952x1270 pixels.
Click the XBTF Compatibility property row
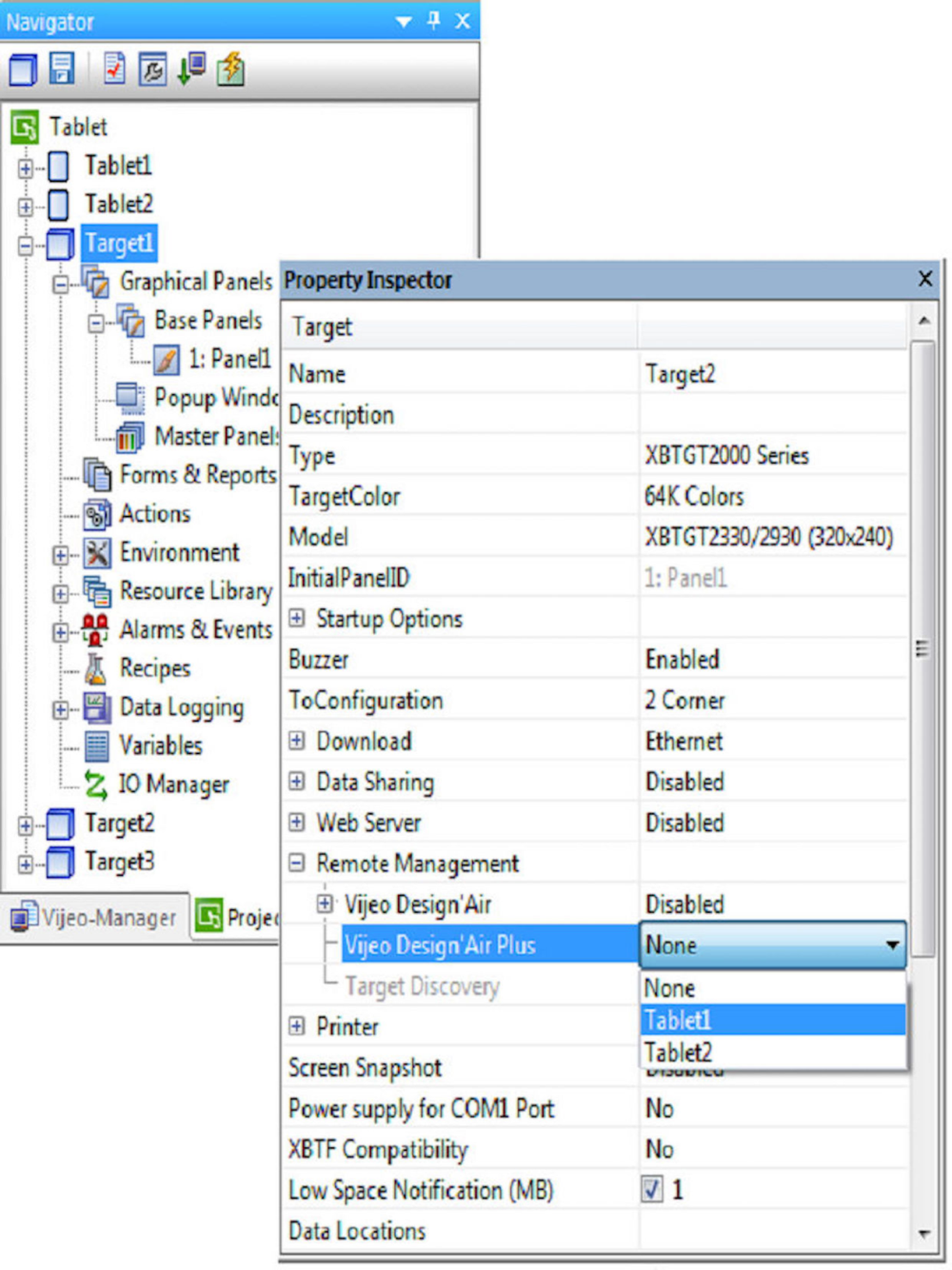pyautogui.click(x=595, y=1149)
